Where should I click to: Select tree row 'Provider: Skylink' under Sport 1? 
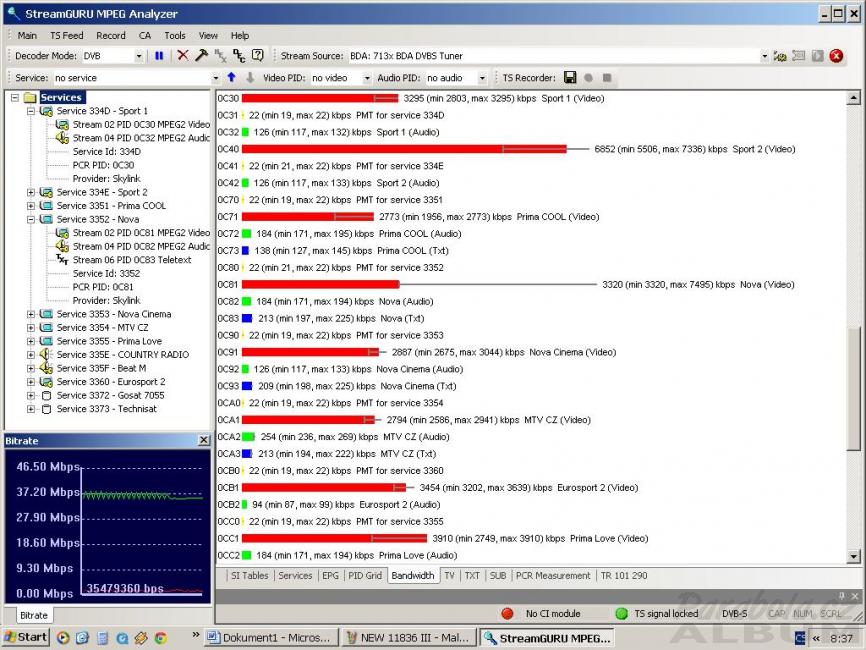(106, 178)
